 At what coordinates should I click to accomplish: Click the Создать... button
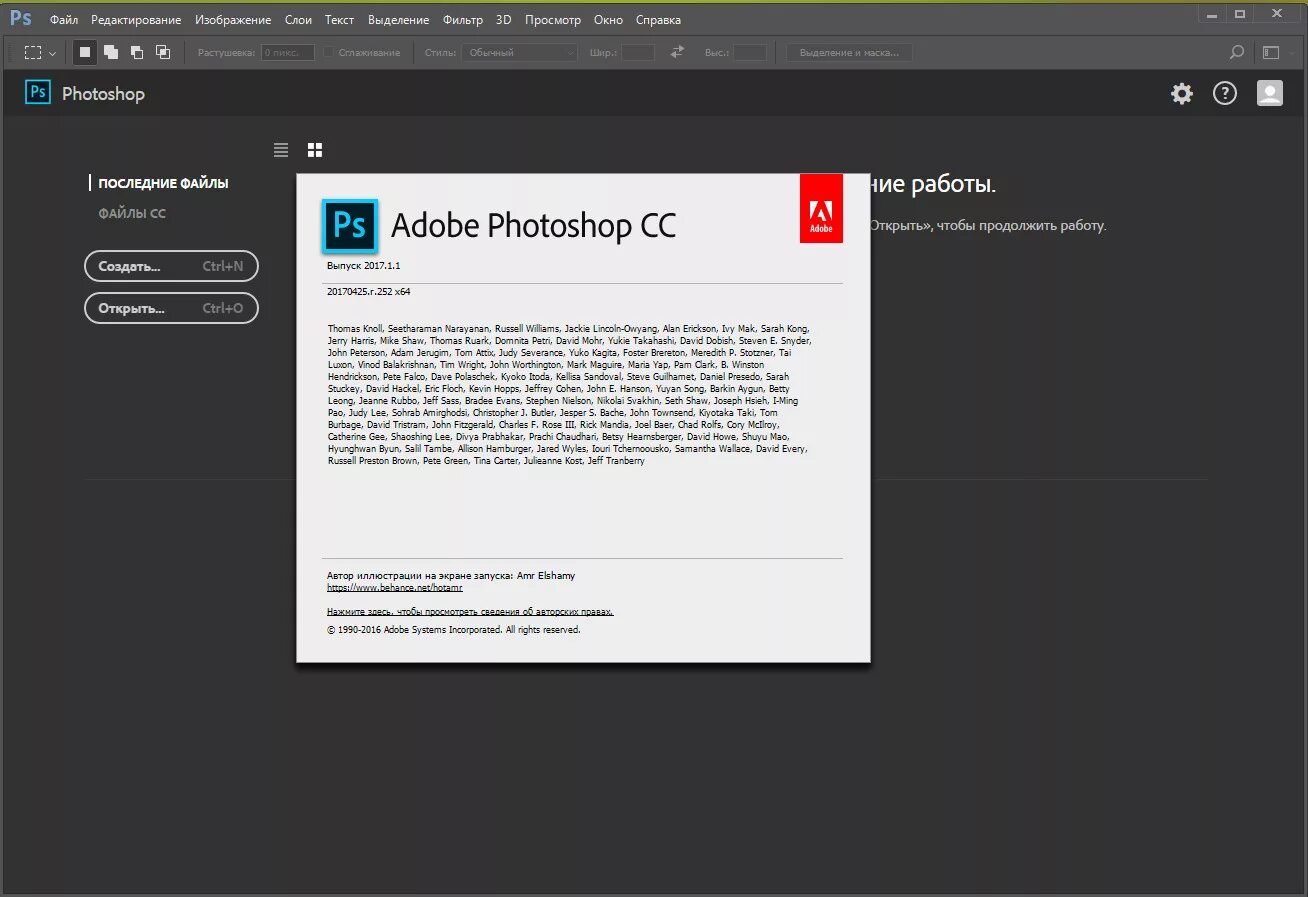(171, 266)
